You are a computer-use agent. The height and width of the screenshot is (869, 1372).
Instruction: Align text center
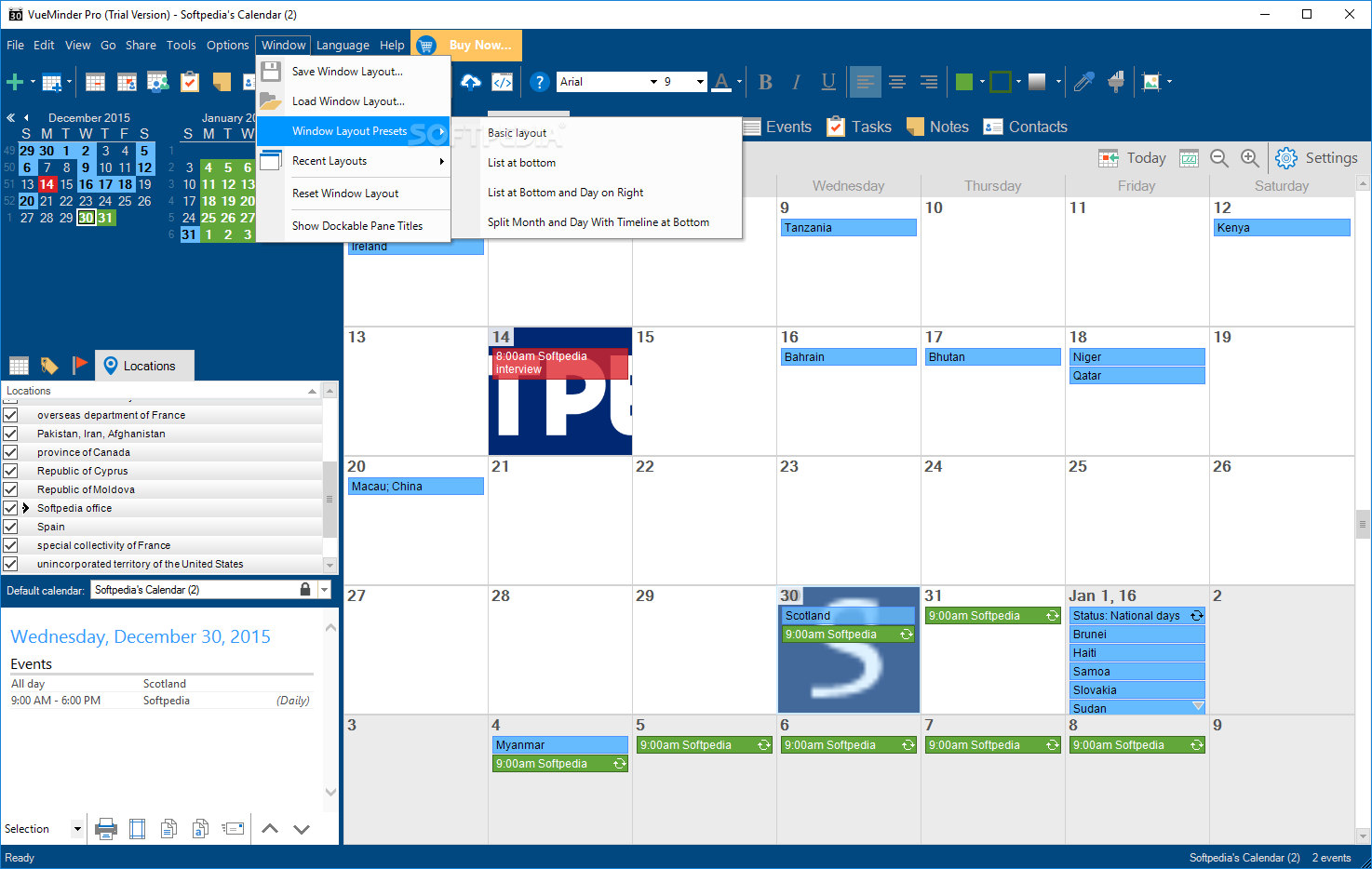coord(897,82)
